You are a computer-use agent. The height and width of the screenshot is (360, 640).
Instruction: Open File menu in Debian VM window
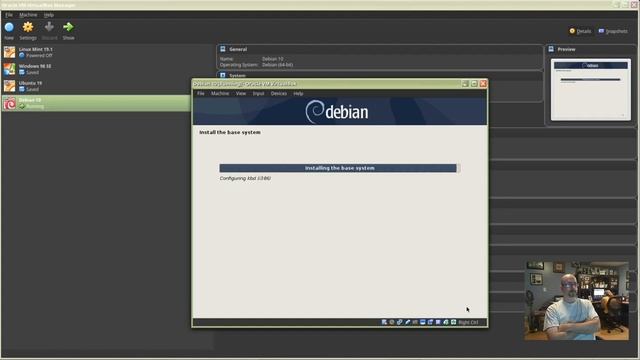201,93
